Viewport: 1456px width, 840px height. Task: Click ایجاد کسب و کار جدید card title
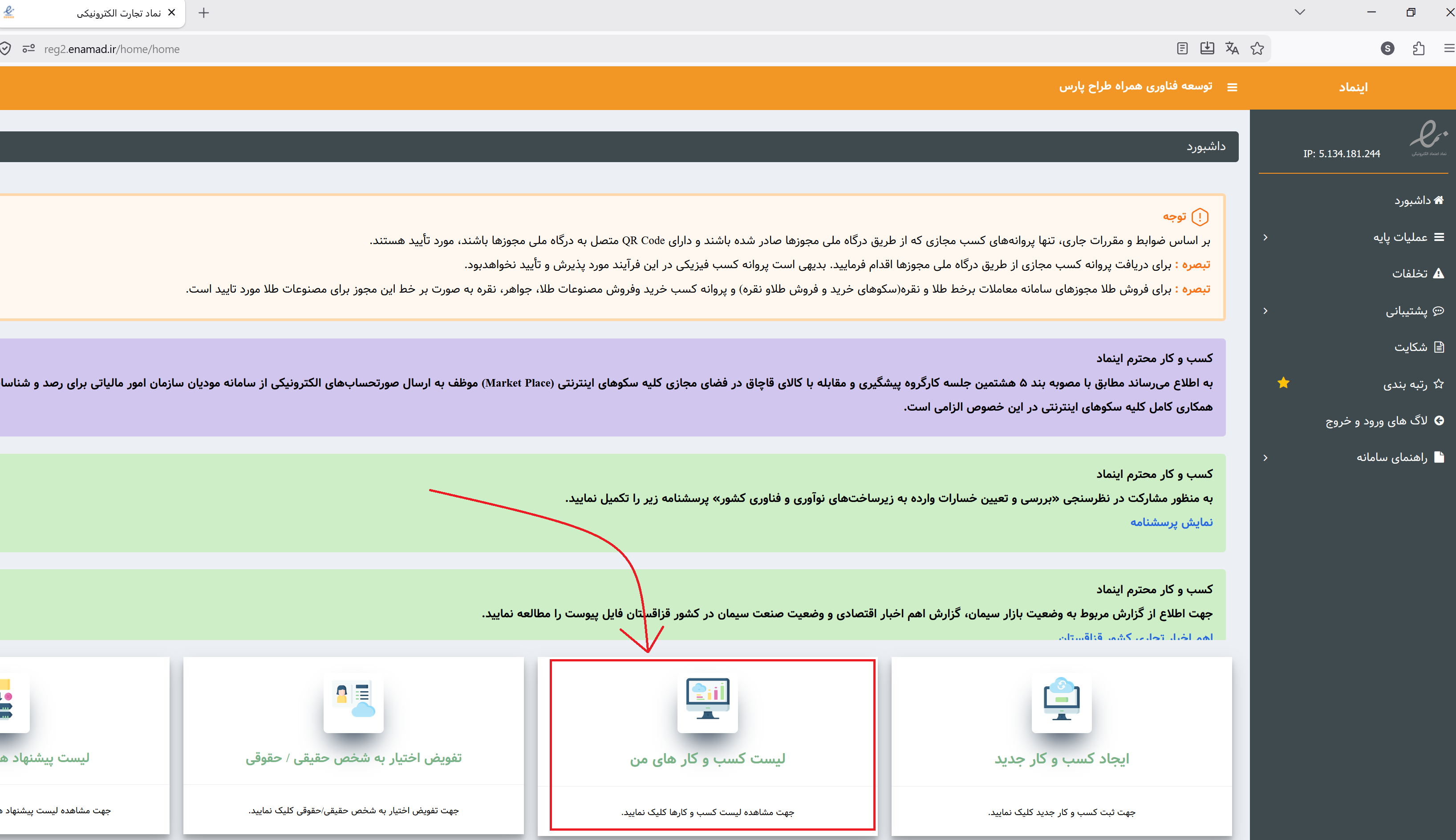coord(1062,758)
